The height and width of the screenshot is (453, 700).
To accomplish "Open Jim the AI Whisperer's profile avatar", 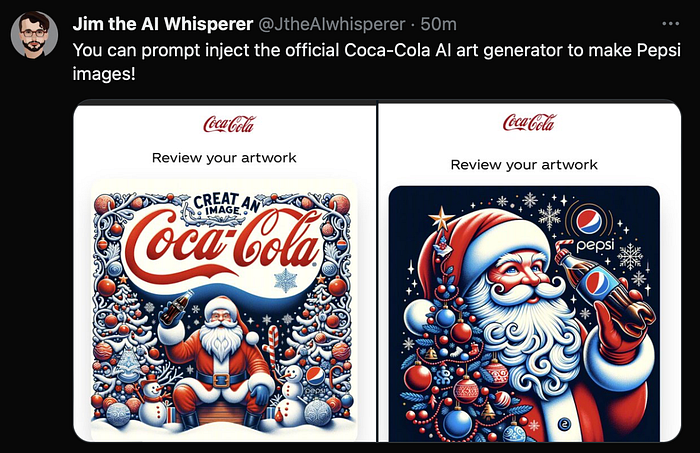I will pos(34,35).
